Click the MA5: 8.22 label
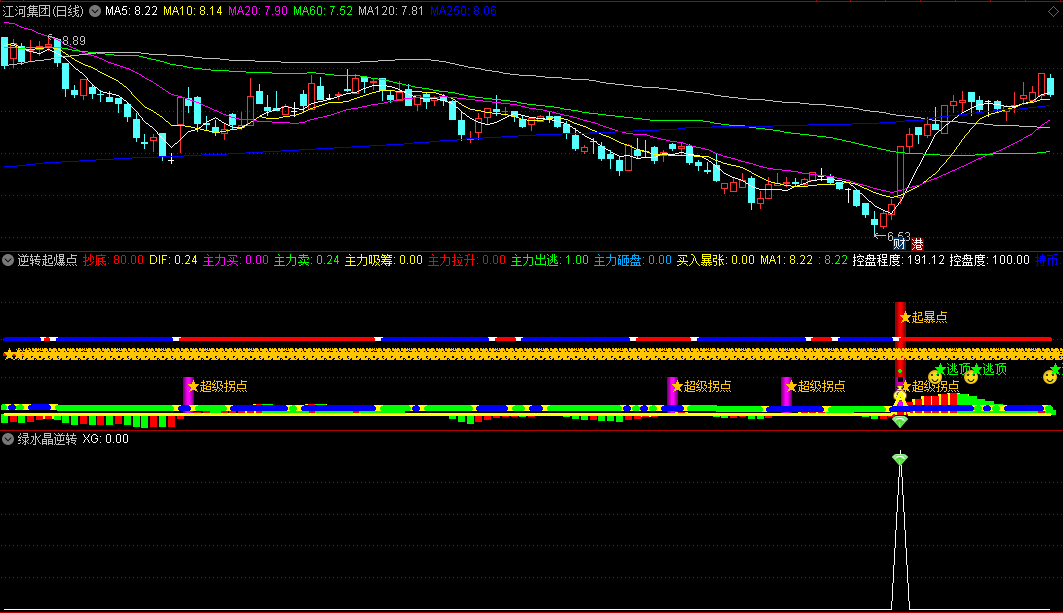Screen dimensions: 1063x613 (131, 11)
